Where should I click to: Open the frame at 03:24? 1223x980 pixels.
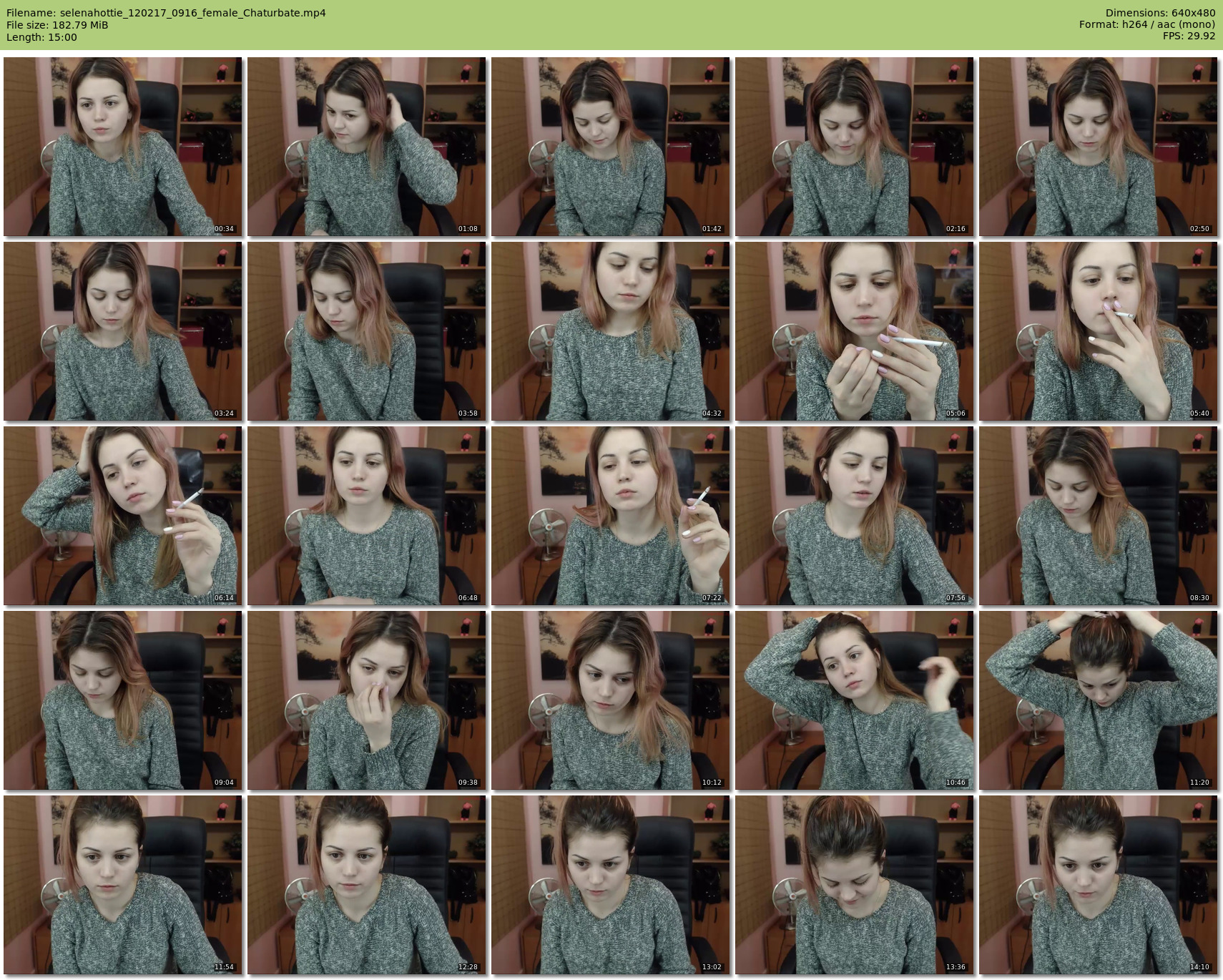point(123,331)
